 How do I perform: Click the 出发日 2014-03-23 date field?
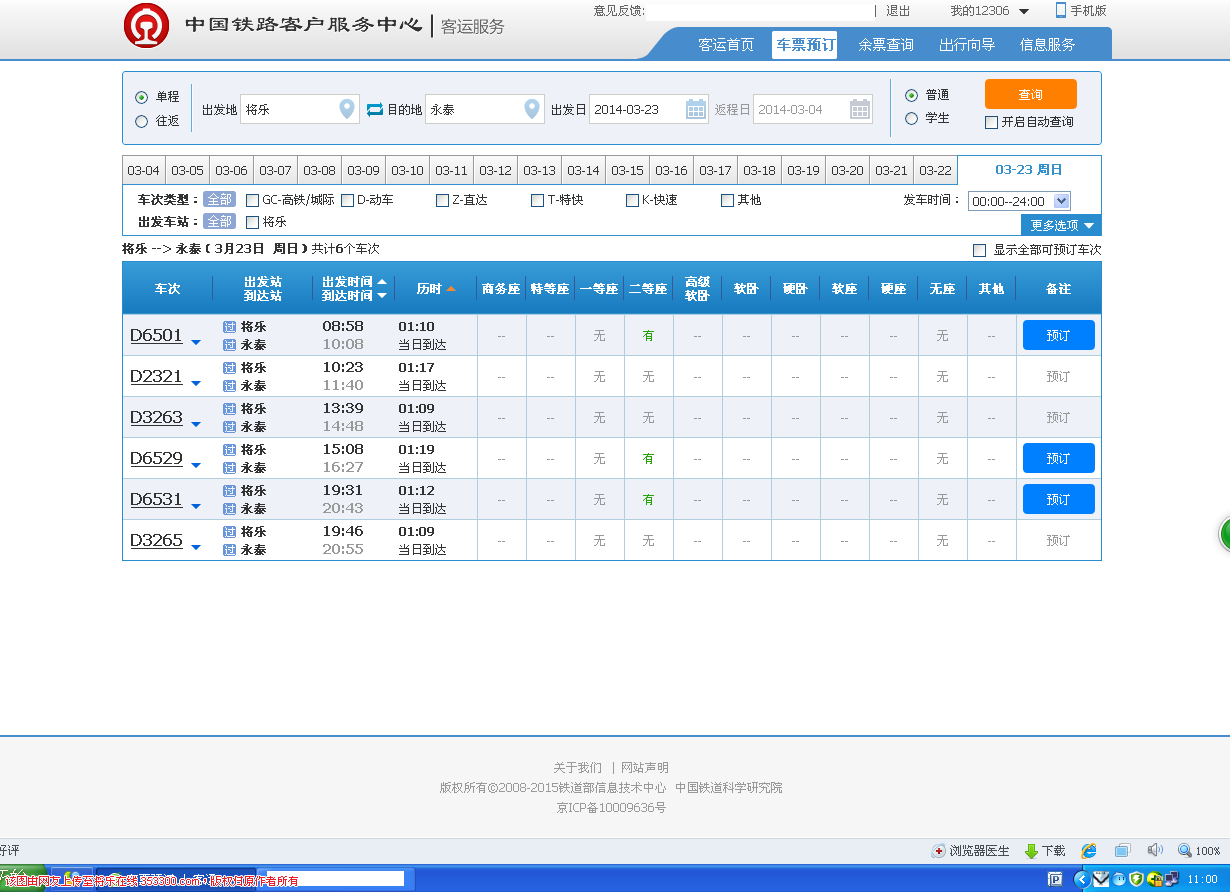click(x=649, y=109)
